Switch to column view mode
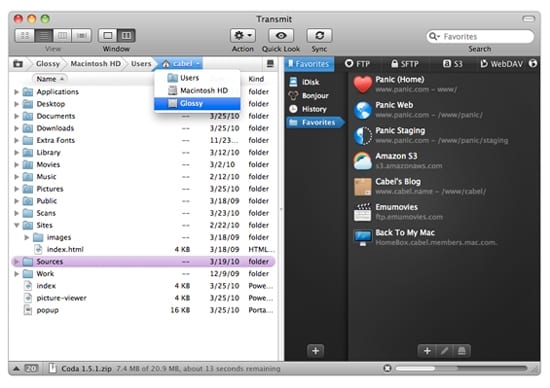Viewport: 550px width, 388px height. pos(62,35)
